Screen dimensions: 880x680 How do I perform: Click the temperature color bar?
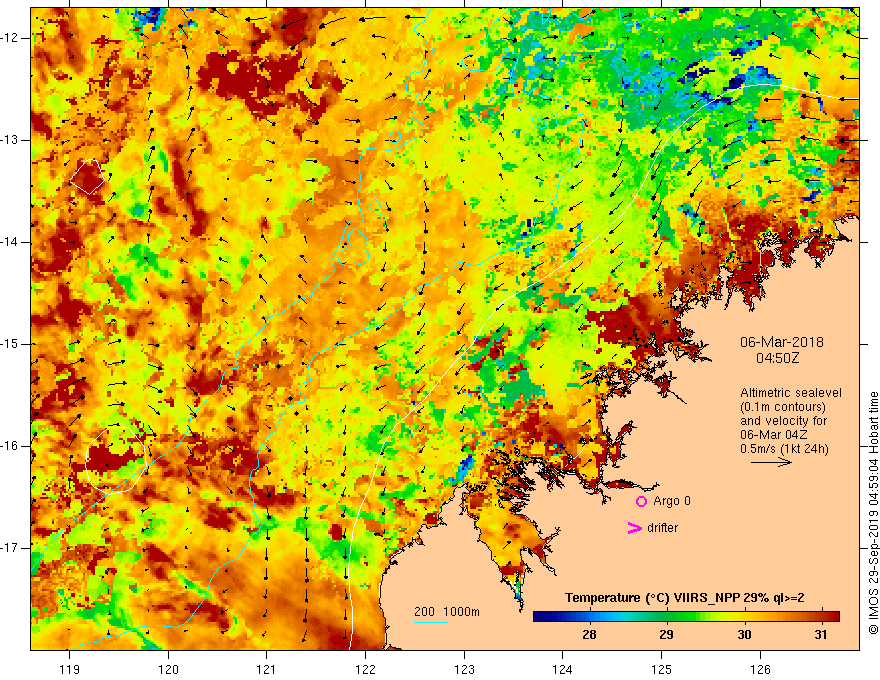(x=686, y=617)
